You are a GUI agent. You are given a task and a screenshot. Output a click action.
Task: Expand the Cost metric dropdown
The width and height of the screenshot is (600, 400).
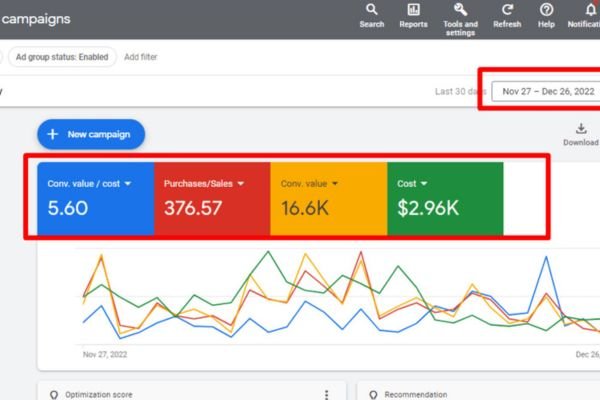(x=424, y=184)
